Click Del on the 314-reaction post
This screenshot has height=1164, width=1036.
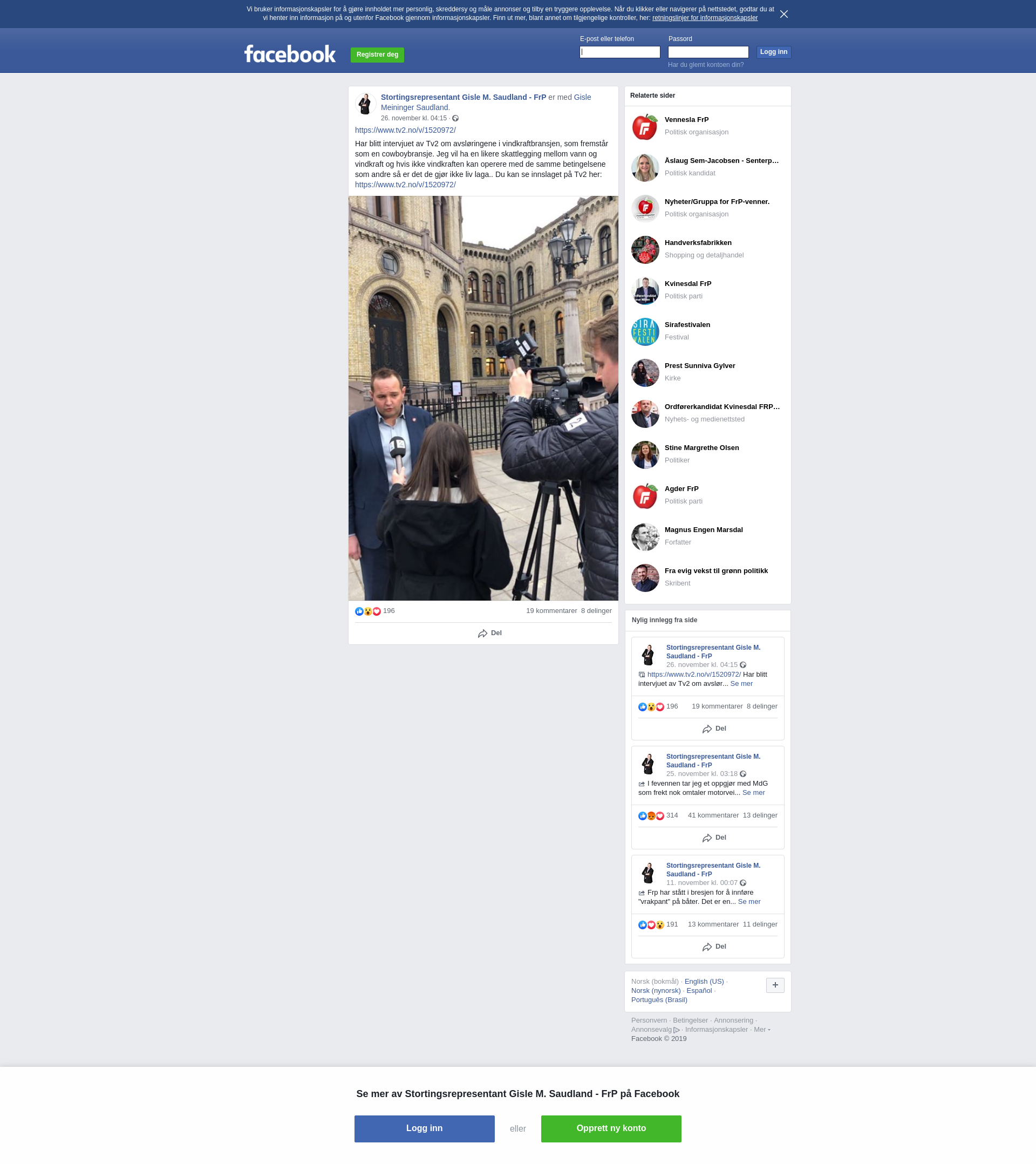pos(714,838)
